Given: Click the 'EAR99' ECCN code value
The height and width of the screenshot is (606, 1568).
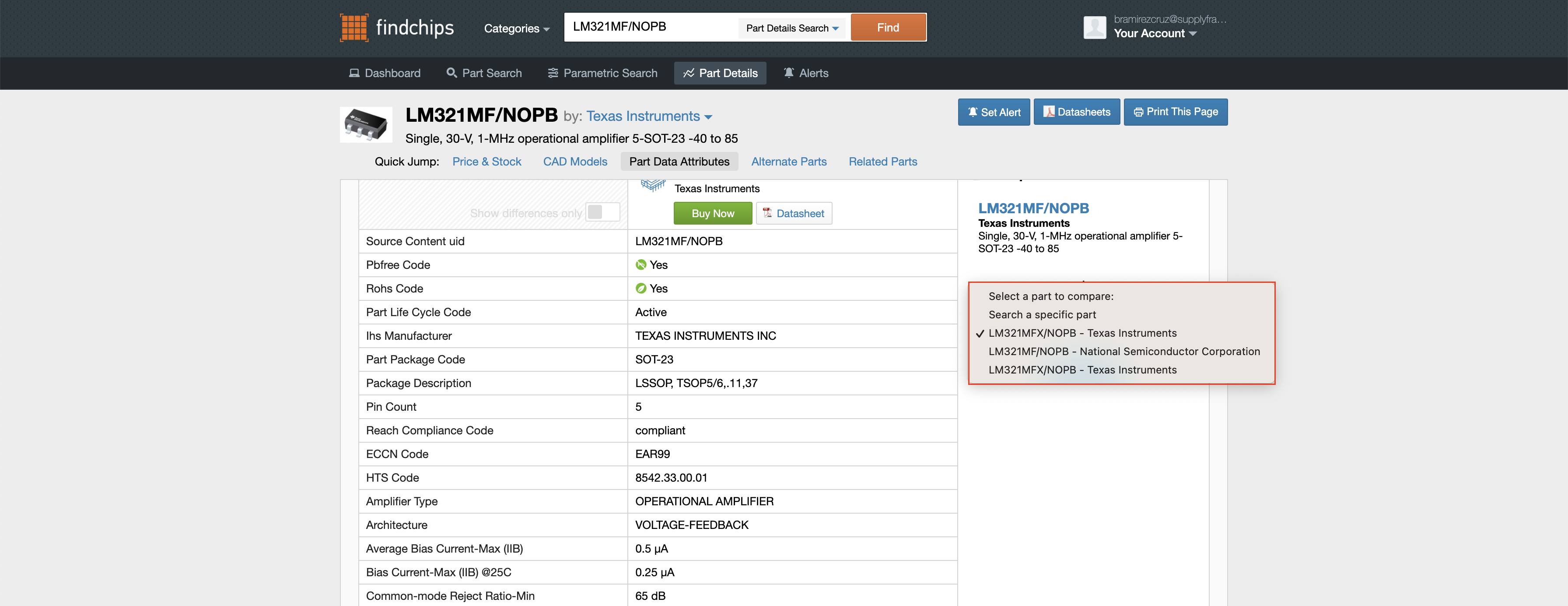Looking at the screenshot, I should click(652, 454).
